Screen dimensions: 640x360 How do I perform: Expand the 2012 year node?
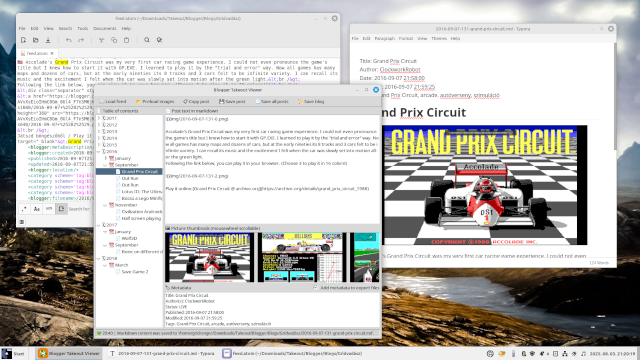pos(99,125)
